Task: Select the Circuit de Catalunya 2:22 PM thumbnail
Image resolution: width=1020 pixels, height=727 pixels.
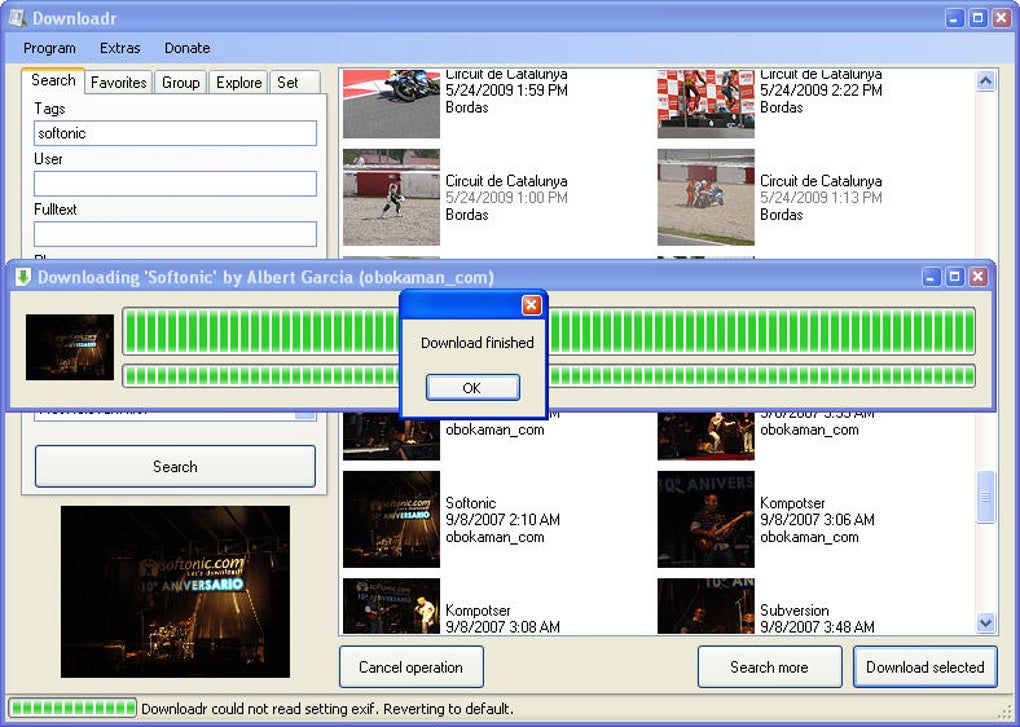Action: click(706, 104)
